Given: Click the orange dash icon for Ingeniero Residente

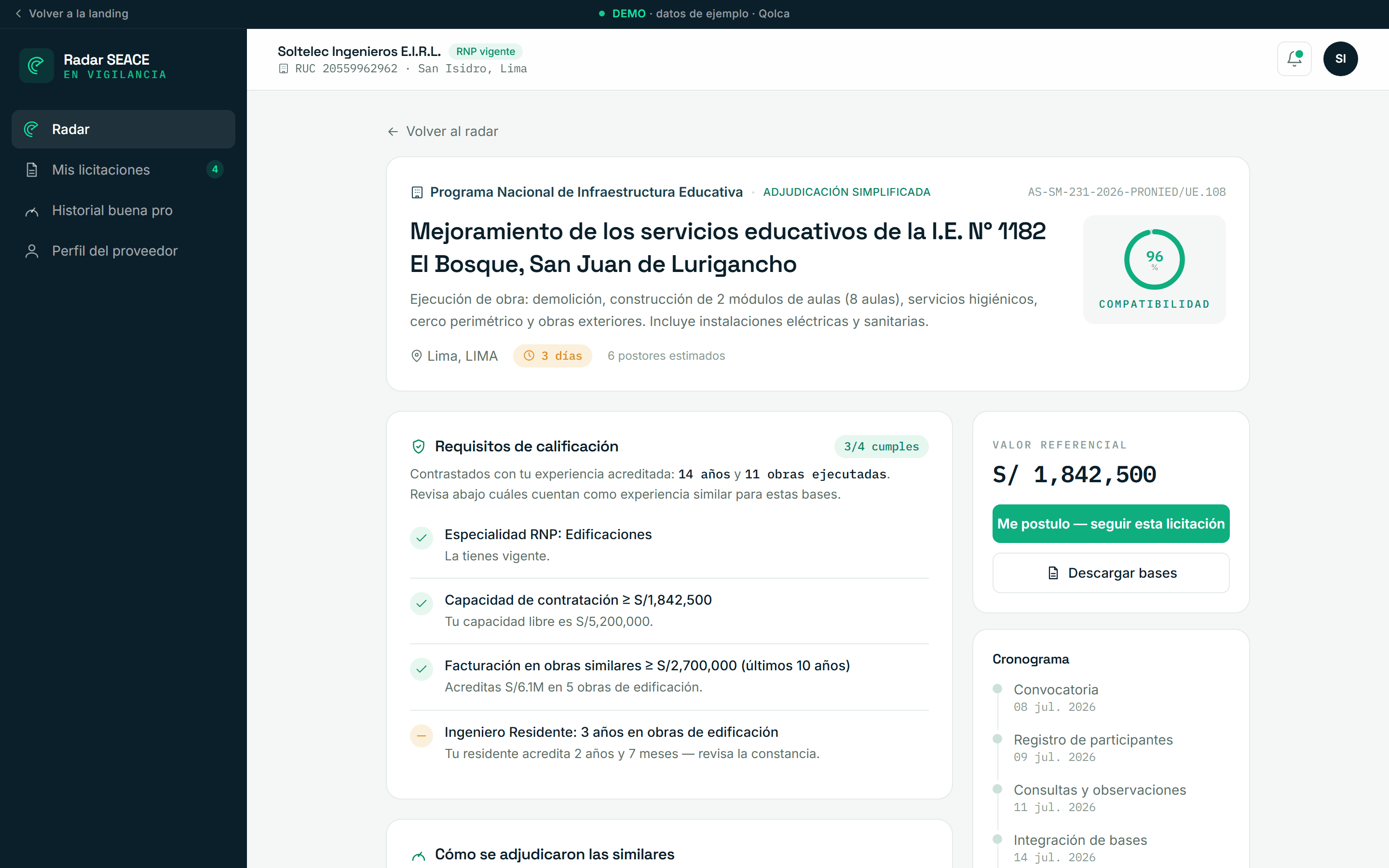Looking at the screenshot, I should [422, 736].
